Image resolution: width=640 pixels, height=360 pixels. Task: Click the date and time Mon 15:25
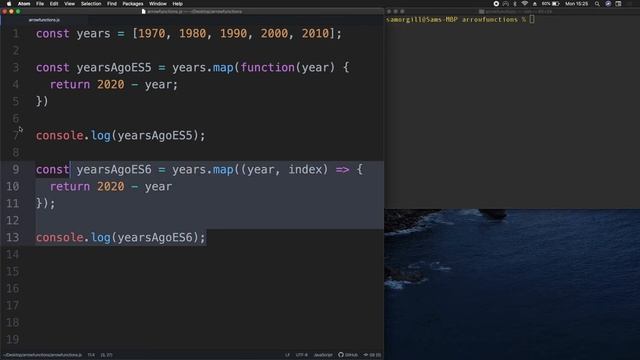tap(576, 4)
